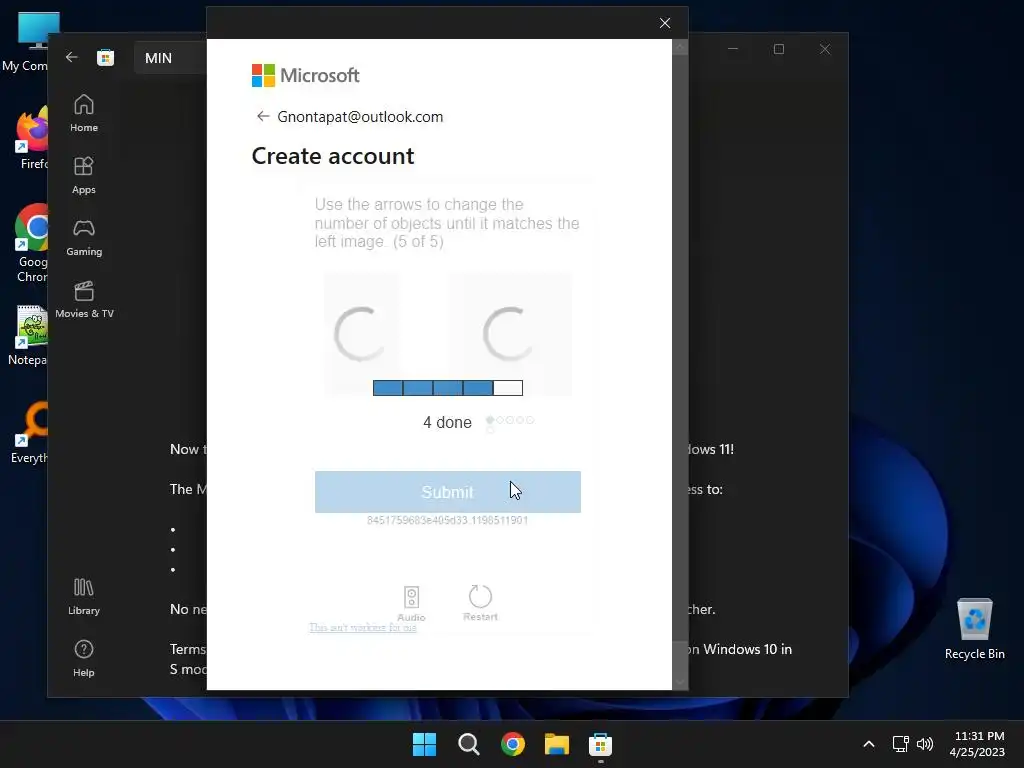Click the right loading captcha image
Screen dimensions: 1024x768
pos(509,333)
